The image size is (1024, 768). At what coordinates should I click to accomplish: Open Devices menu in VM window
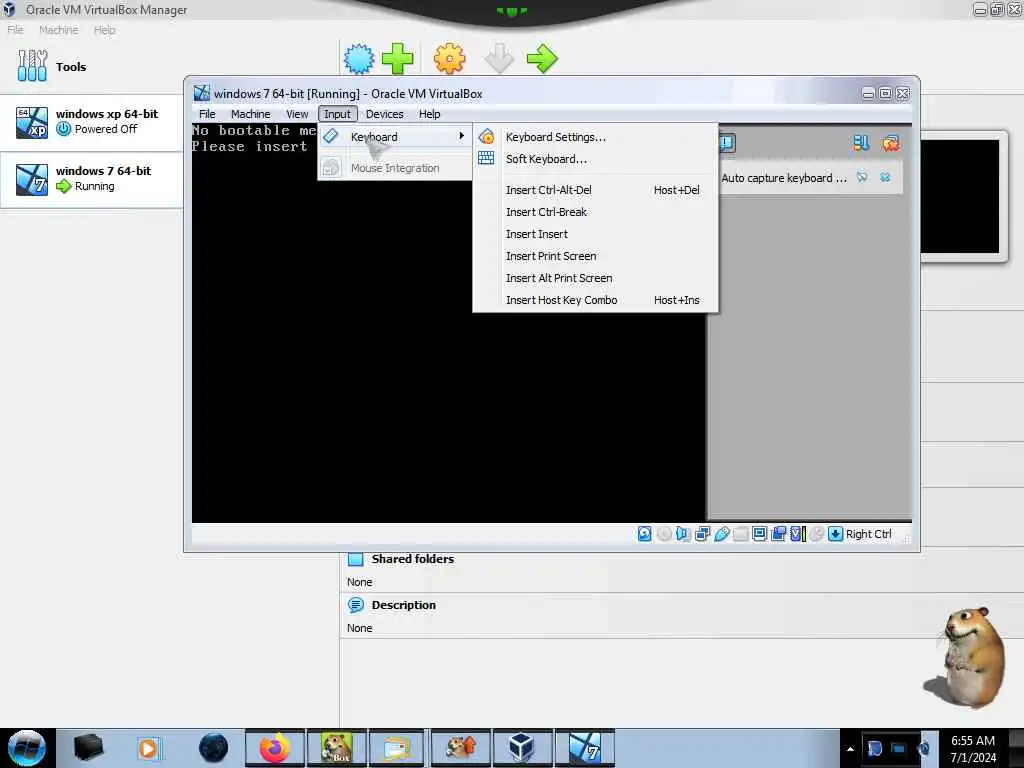click(x=384, y=114)
